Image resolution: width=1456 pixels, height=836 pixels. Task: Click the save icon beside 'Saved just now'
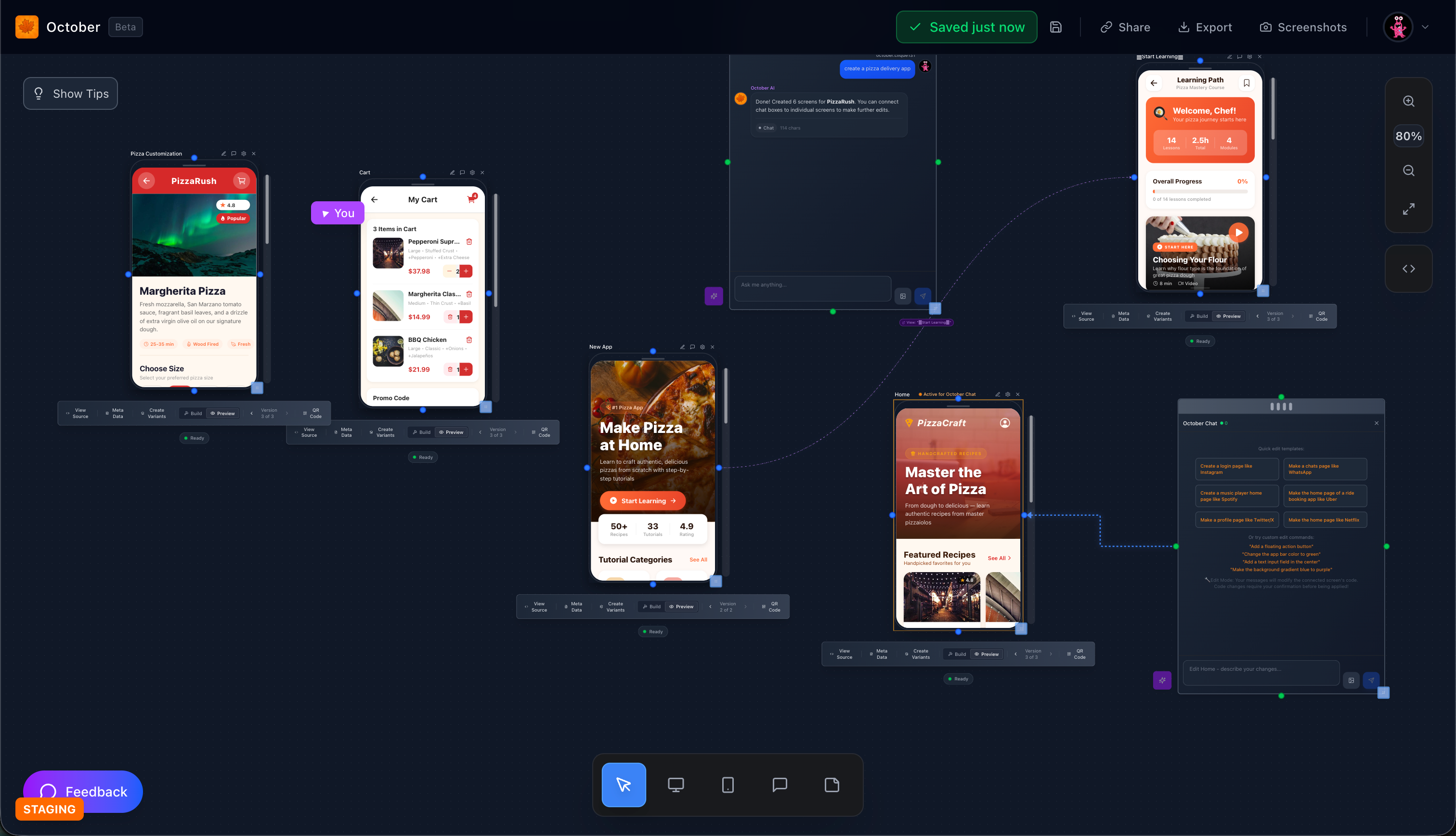[x=1055, y=26]
